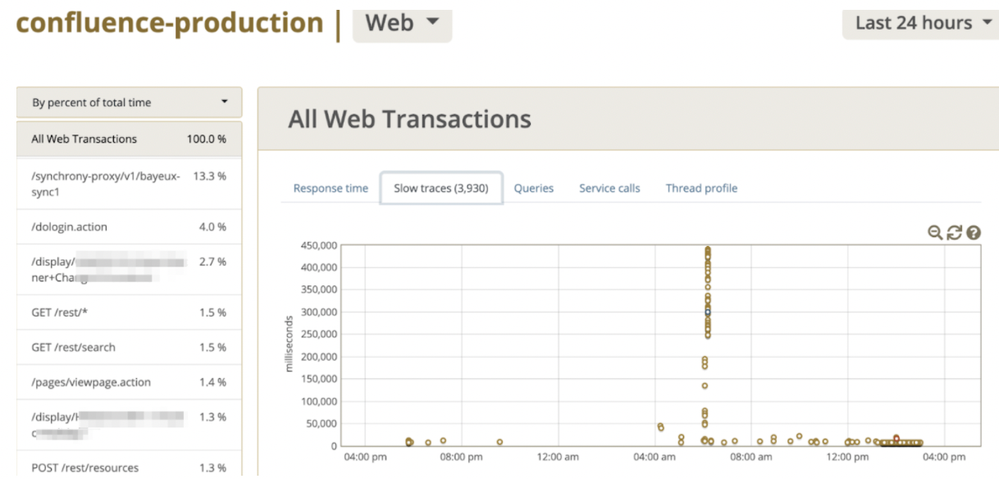
Task: Select the blurred /display/ 1.3 % transaction
Action: tap(129, 425)
